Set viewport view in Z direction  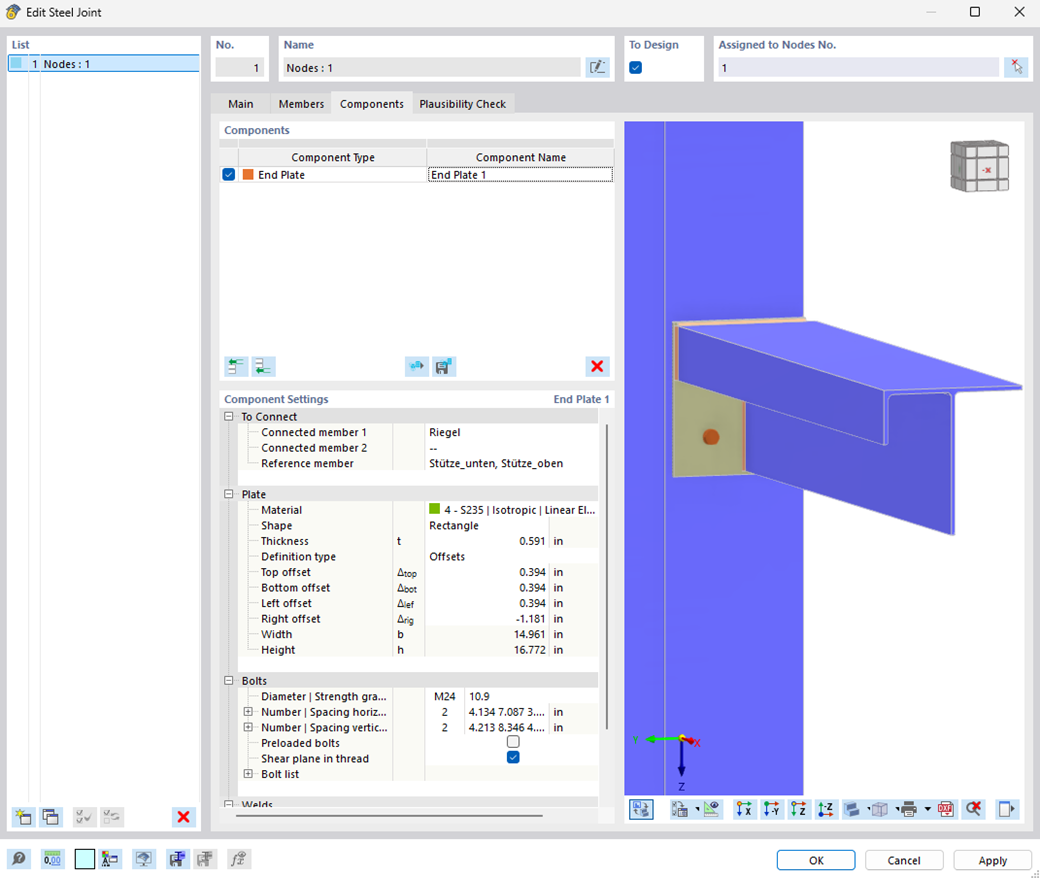797,809
